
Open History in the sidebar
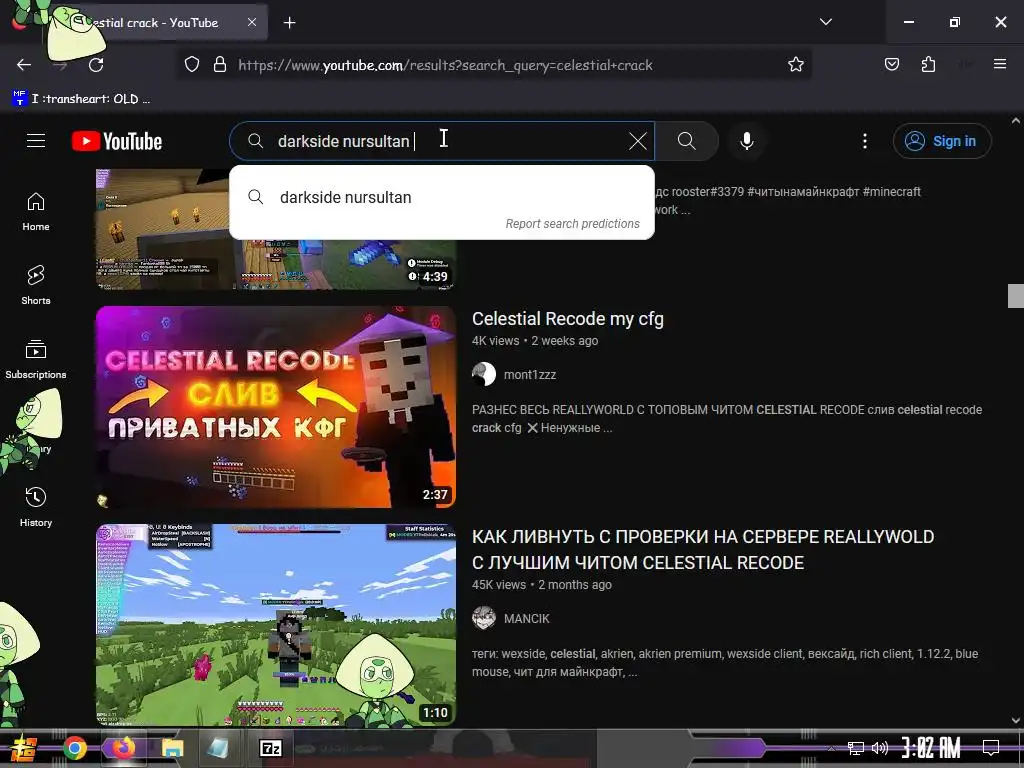click(x=36, y=507)
